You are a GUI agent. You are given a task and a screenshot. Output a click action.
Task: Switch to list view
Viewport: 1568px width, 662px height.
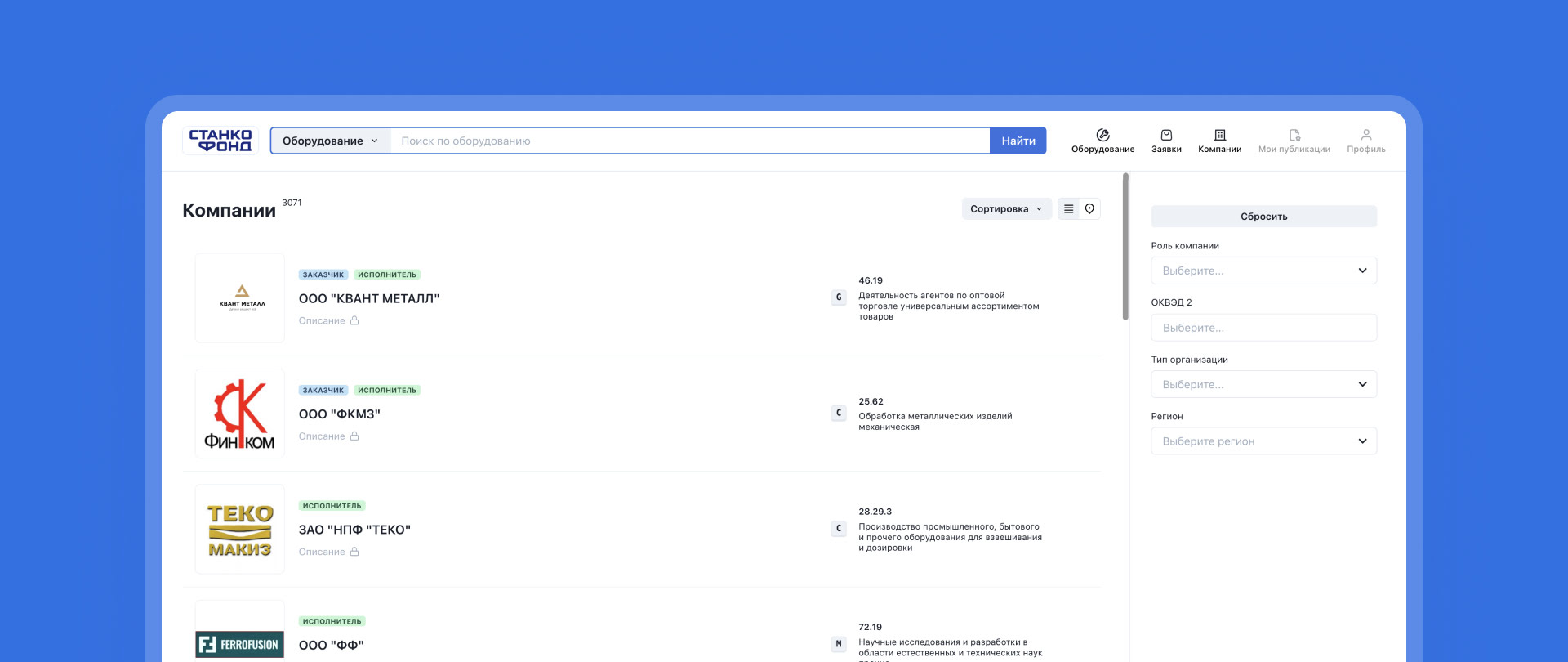click(x=1068, y=209)
